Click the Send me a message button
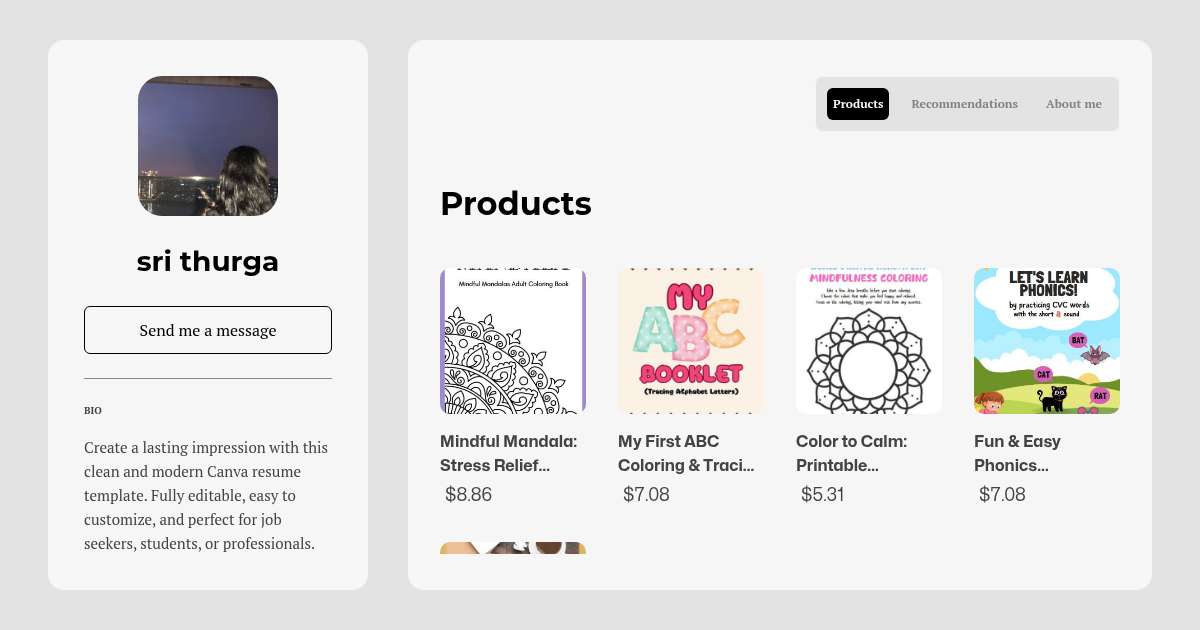Image resolution: width=1200 pixels, height=630 pixels. tap(208, 330)
